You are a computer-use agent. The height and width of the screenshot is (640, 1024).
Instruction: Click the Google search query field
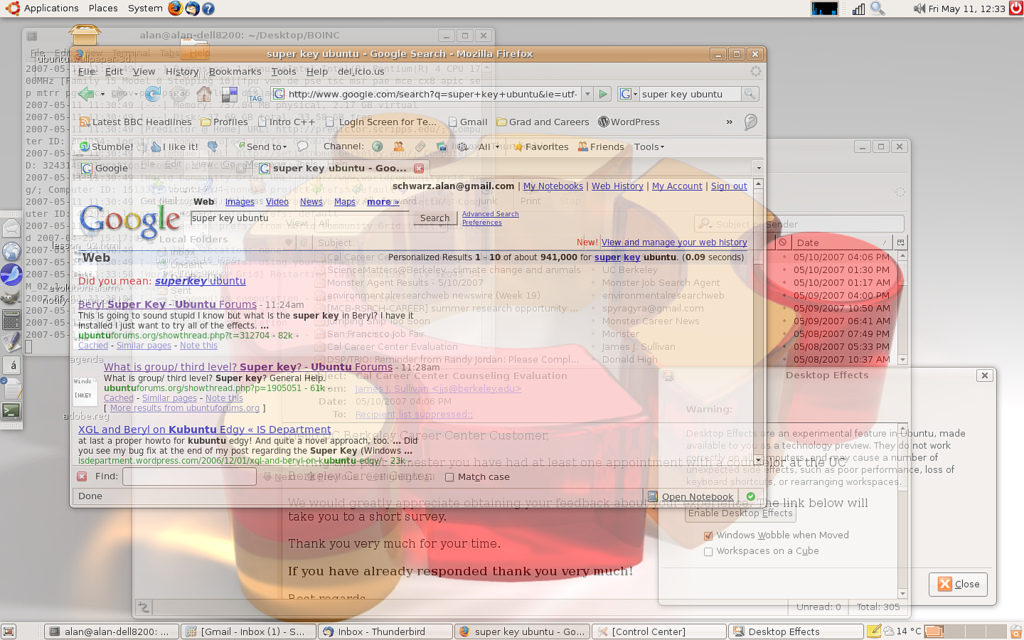point(300,218)
